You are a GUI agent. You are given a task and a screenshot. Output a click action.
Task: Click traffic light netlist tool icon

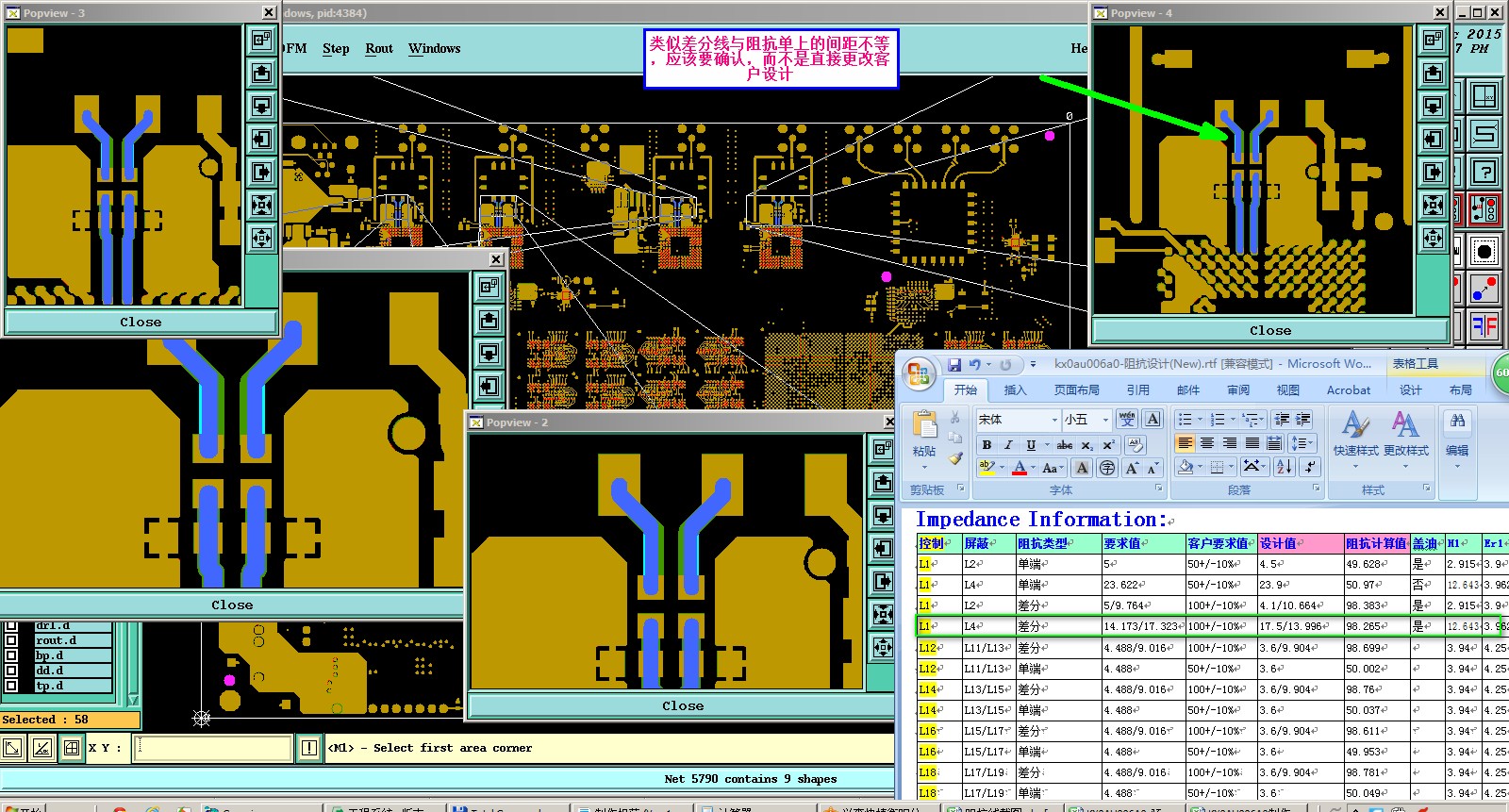(1484, 209)
